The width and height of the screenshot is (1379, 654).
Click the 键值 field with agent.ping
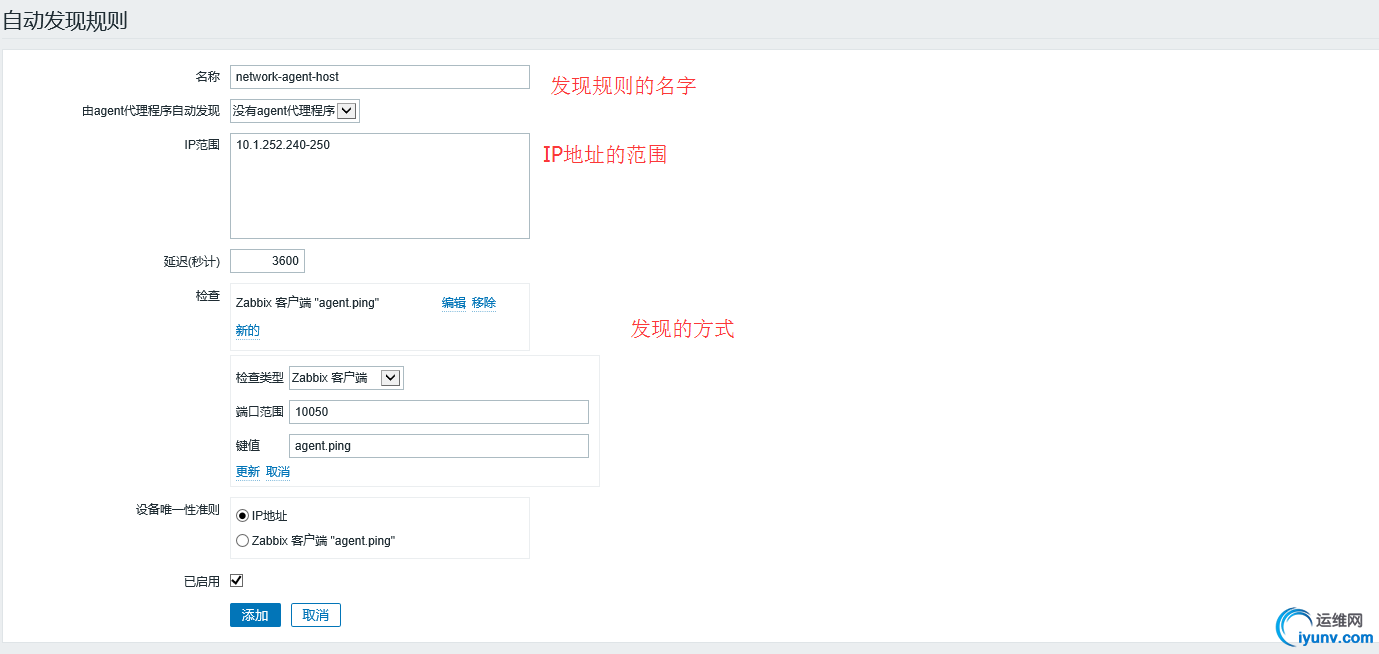pos(439,446)
